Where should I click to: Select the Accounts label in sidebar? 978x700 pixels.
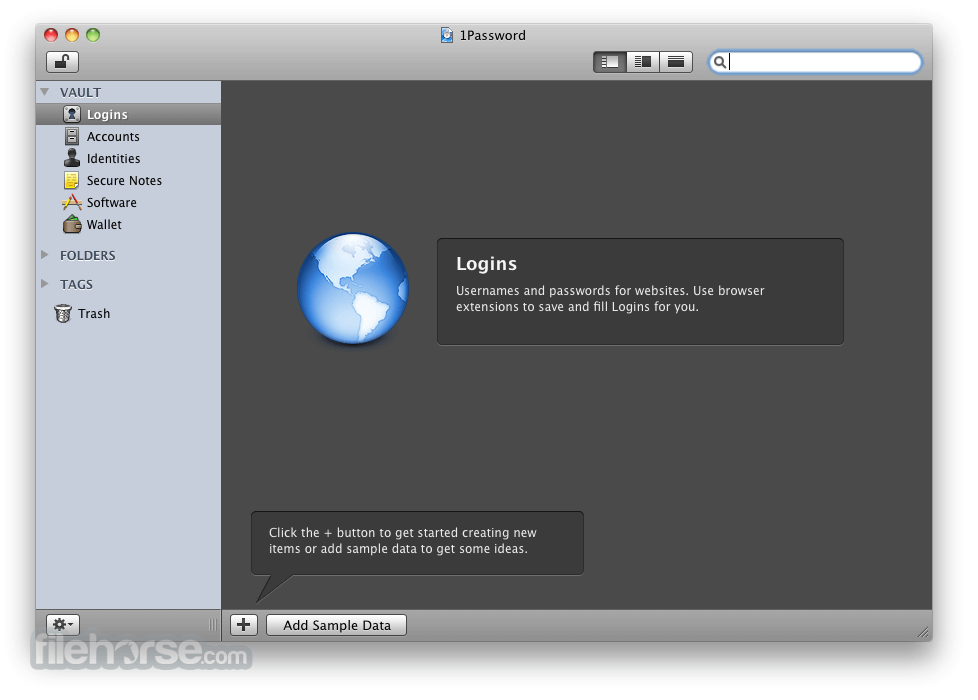point(113,137)
